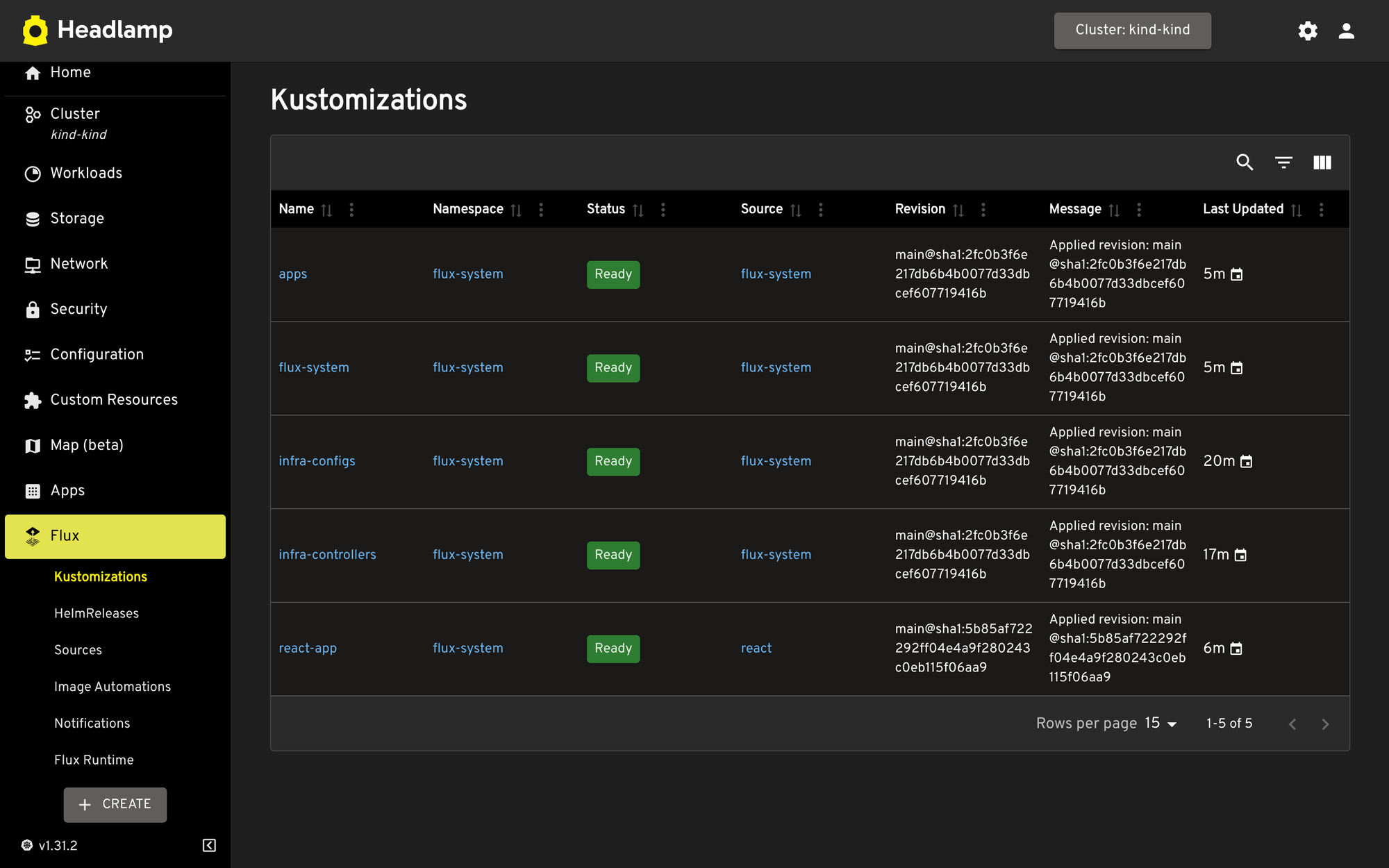The width and height of the screenshot is (1389, 868).
Task: Open Notifications submenu item
Action: tap(92, 724)
